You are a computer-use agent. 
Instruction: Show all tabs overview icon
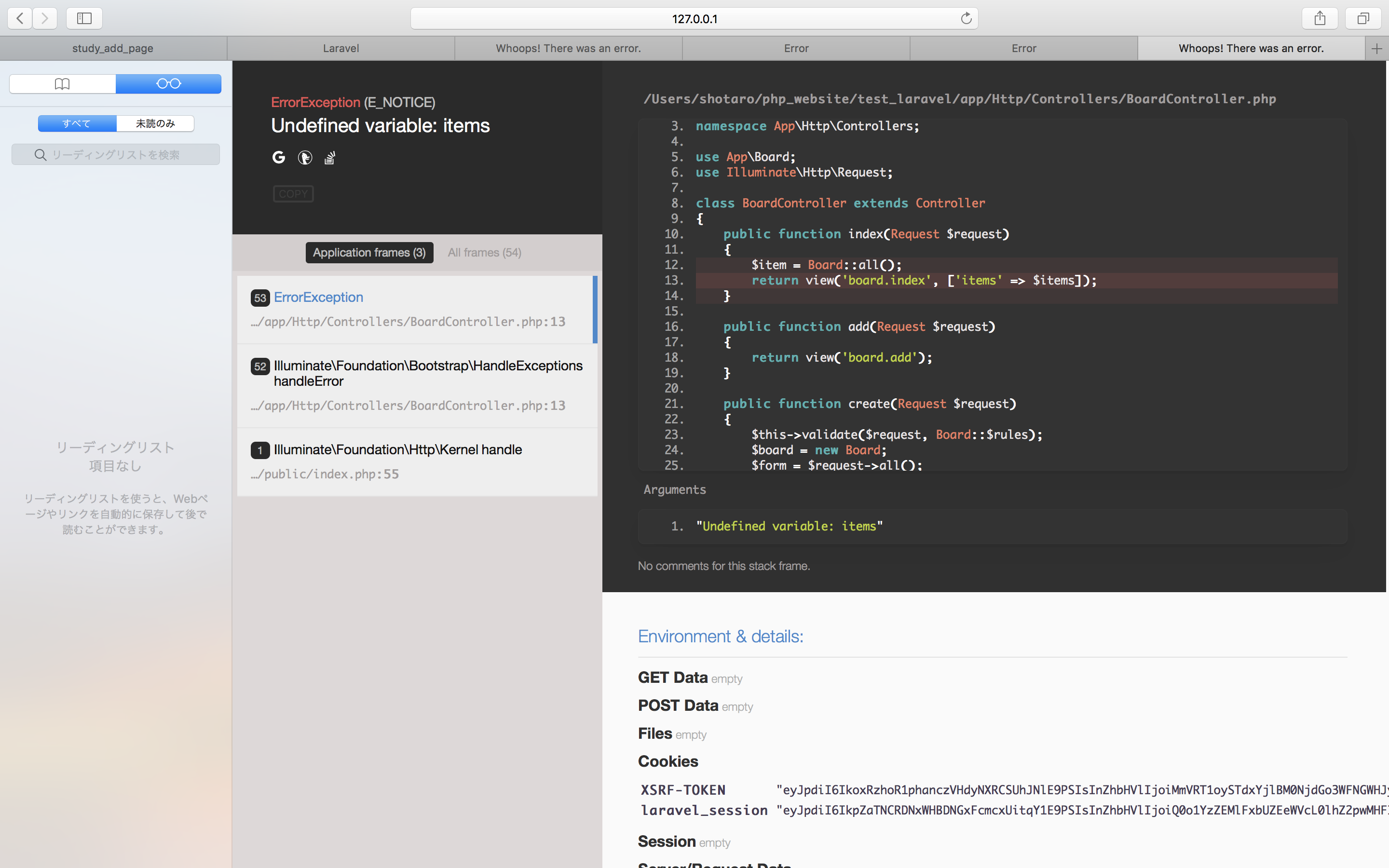click(x=1362, y=18)
